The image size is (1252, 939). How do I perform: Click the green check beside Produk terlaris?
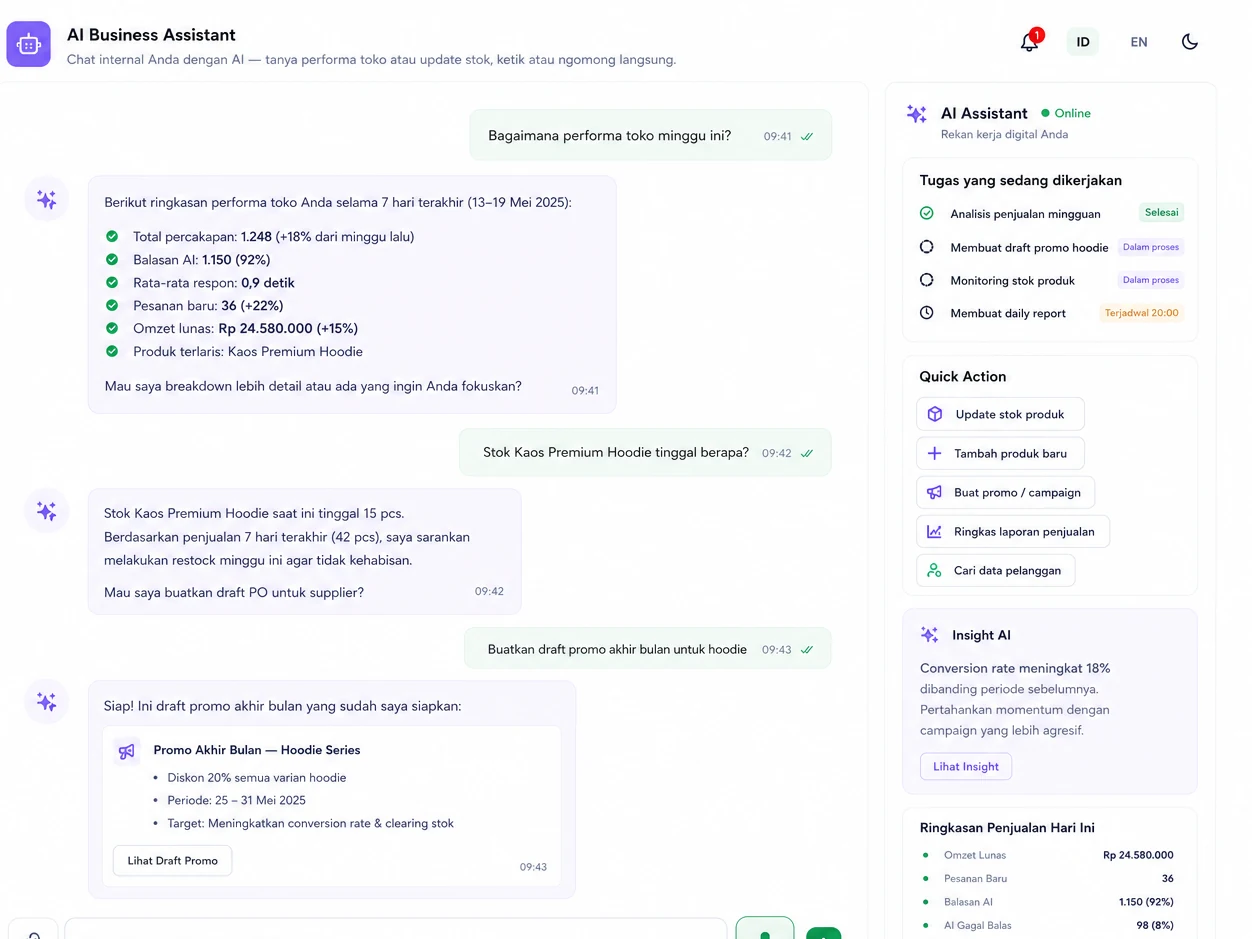[x=112, y=351]
